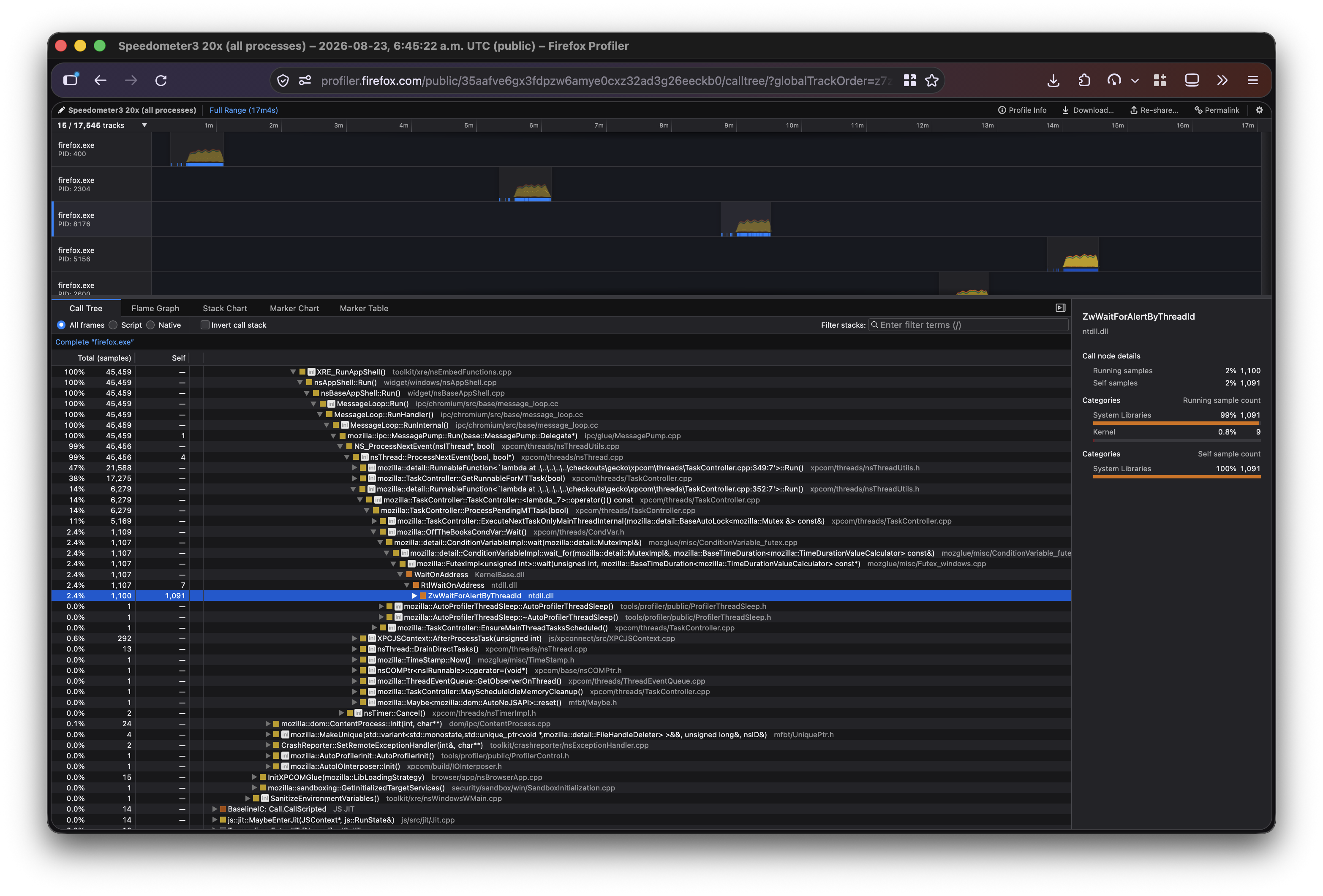Reload the profiler page

pos(161,80)
